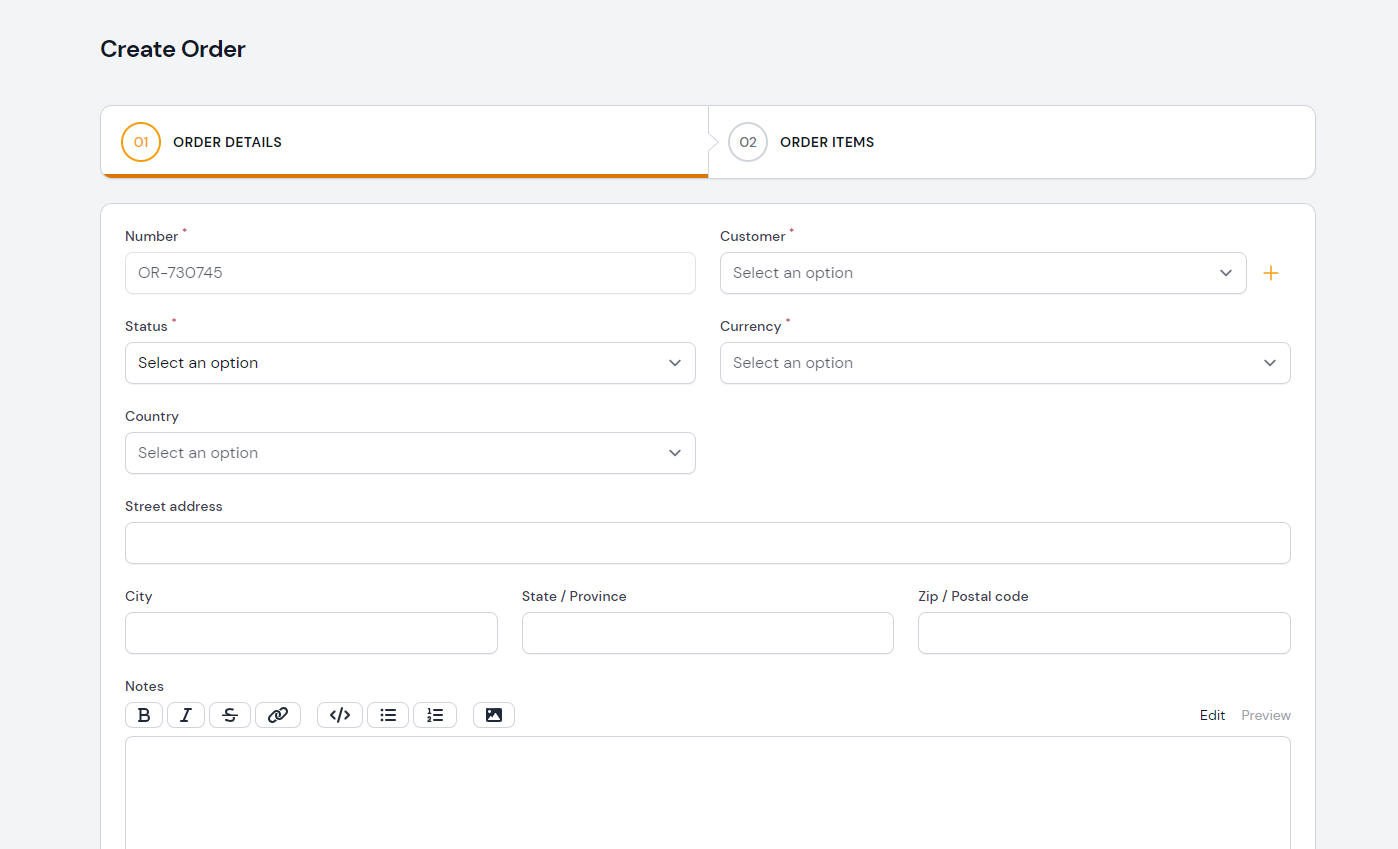This screenshot has height=849, width=1398.
Task: Expand the Currency dropdown
Action: point(1005,363)
